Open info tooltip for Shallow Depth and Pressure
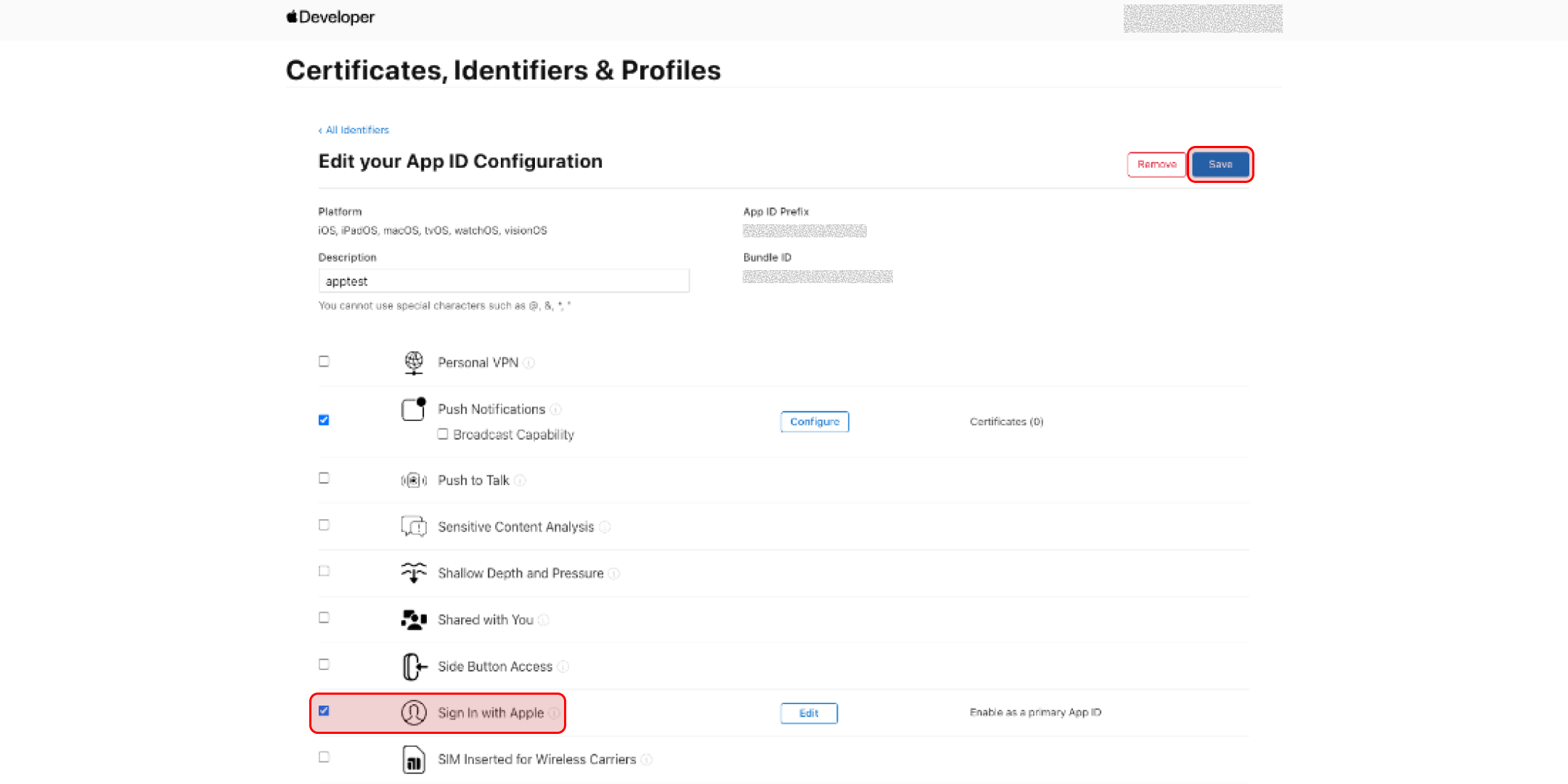Screen dimensions: 1568x784 click(x=614, y=573)
